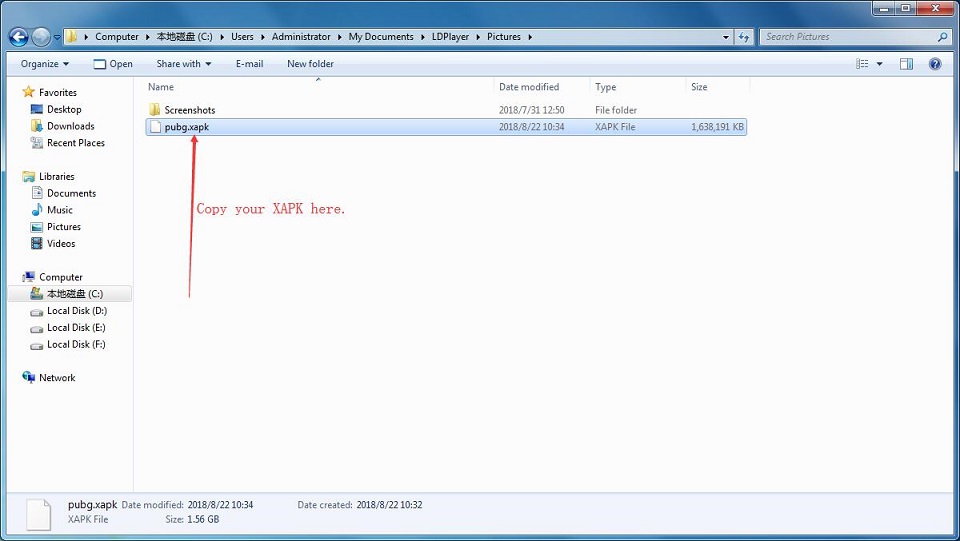Click the Forward navigation arrow

(x=41, y=37)
